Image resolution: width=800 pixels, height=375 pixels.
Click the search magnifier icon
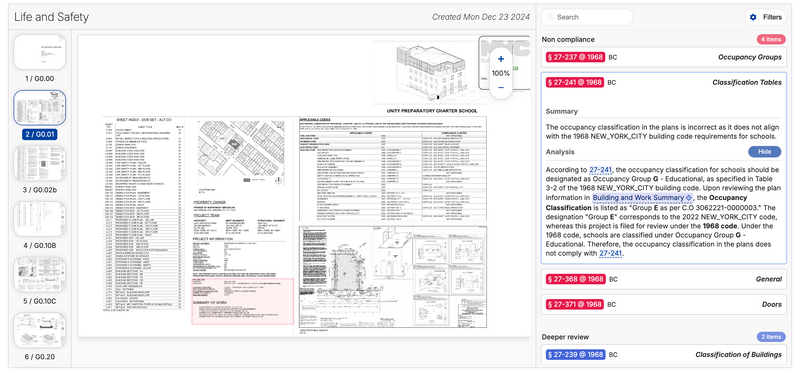[551, 17]
